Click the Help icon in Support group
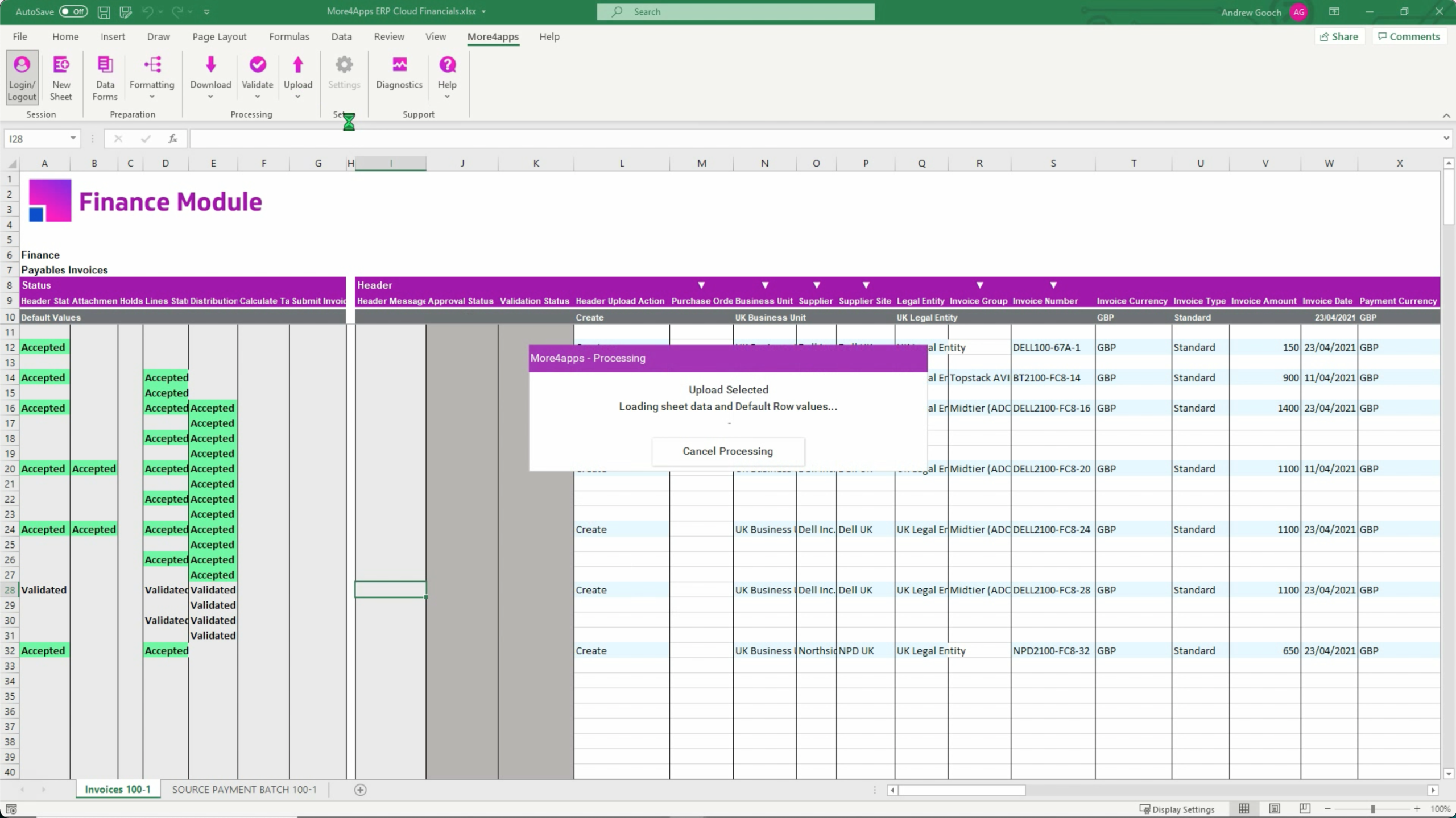 pos(447,71)
